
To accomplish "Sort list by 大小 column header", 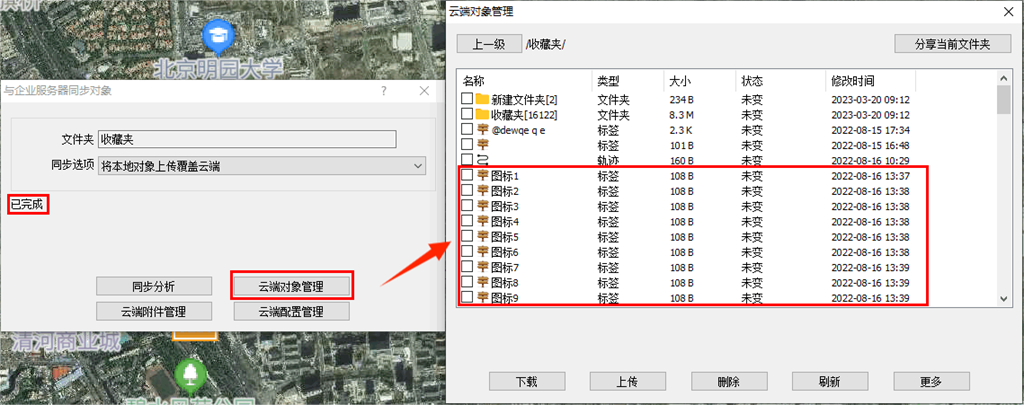I will coord(679,80).
